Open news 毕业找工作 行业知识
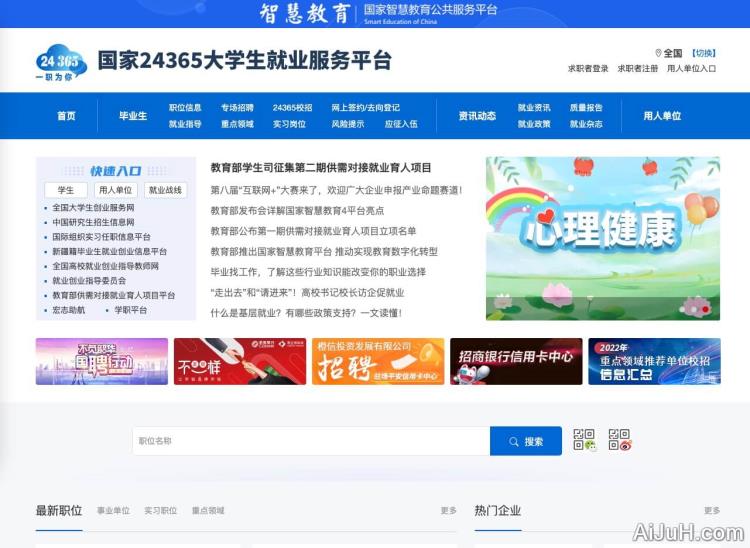This screenshot has height=548, width=750. tap(318, 272)
